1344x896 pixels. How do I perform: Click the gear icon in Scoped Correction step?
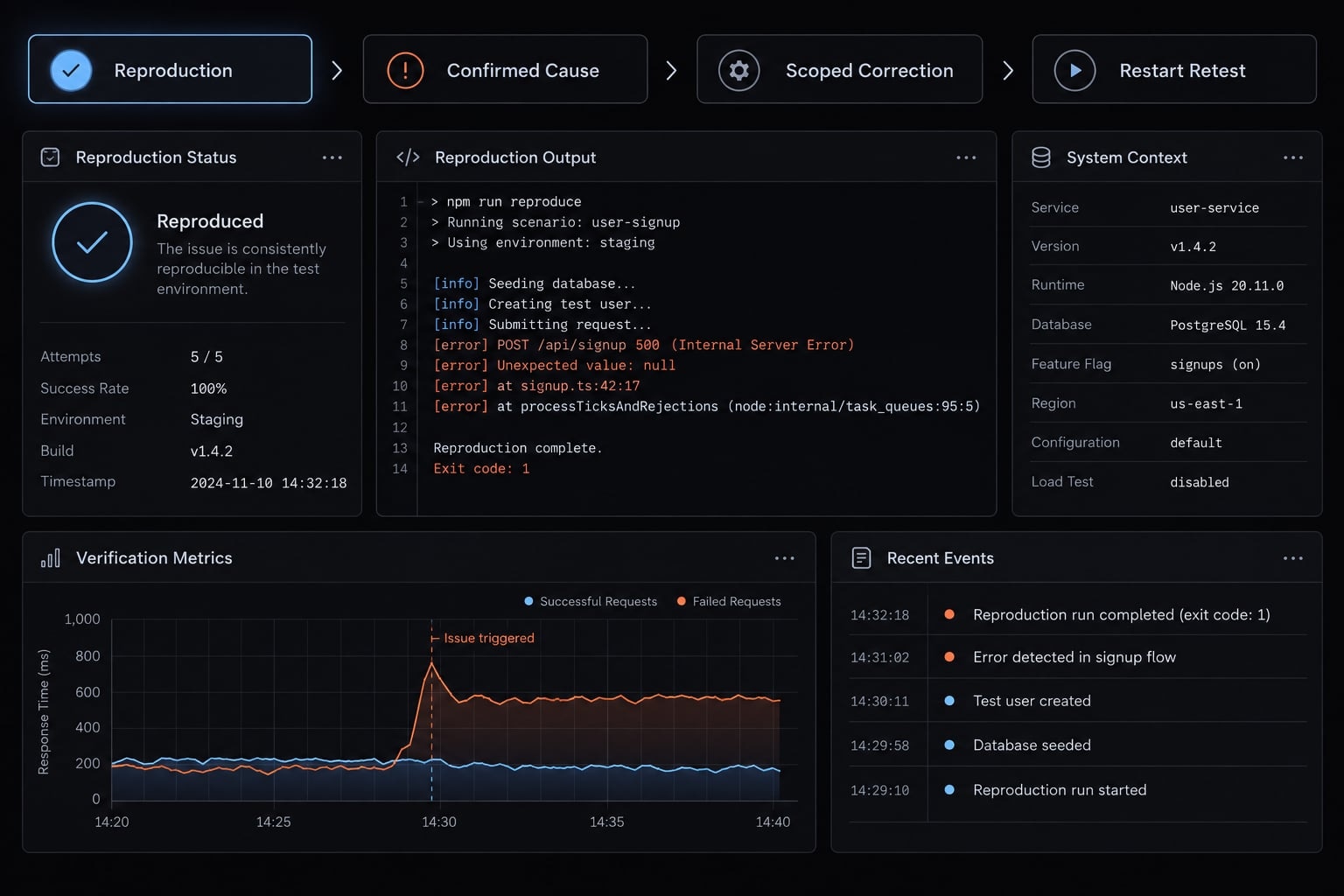(x=739, y=70)
